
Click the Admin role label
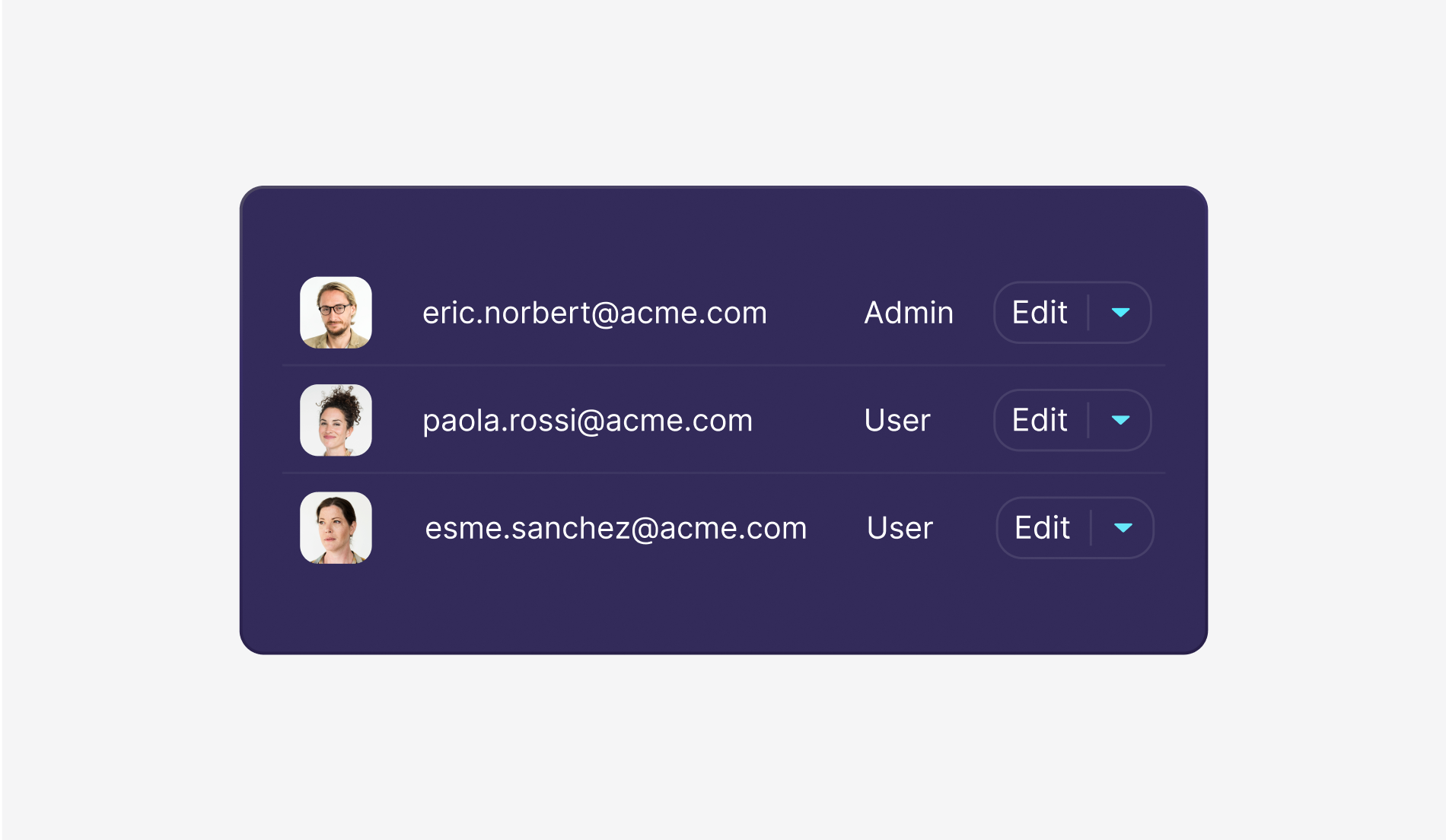point(909,313)
